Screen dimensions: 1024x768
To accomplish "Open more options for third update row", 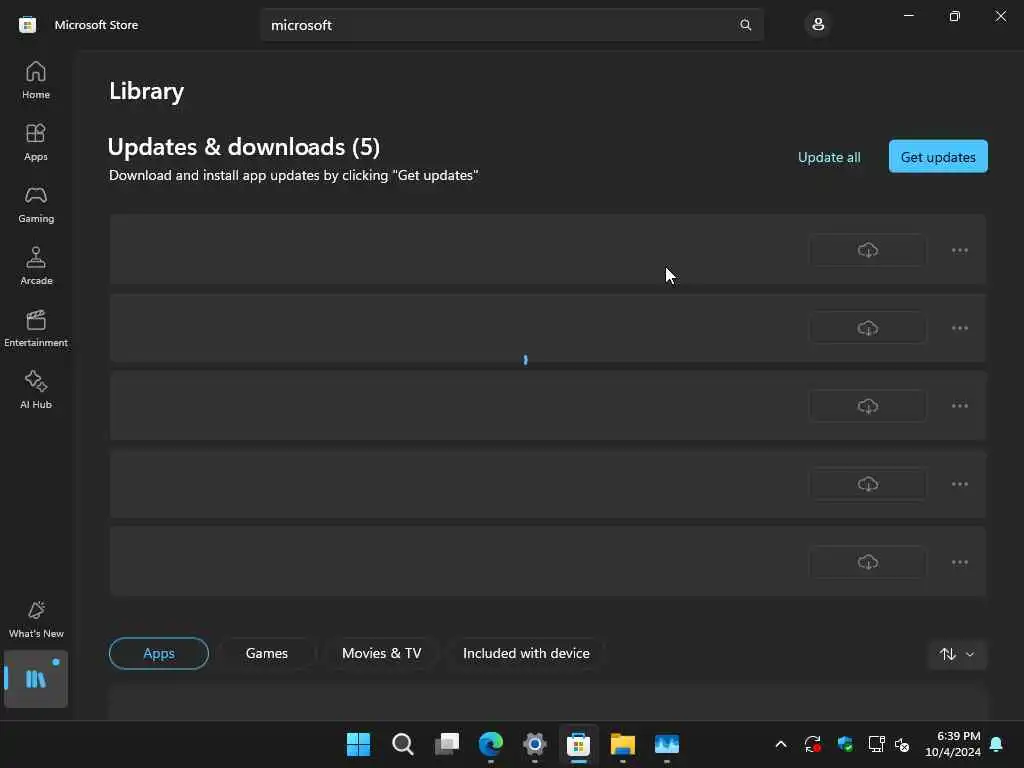I will coord(959,406).
